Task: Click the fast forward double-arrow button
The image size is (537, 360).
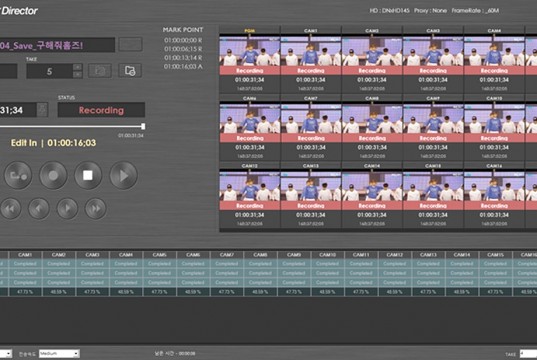Action: click(x=96, y=208)
